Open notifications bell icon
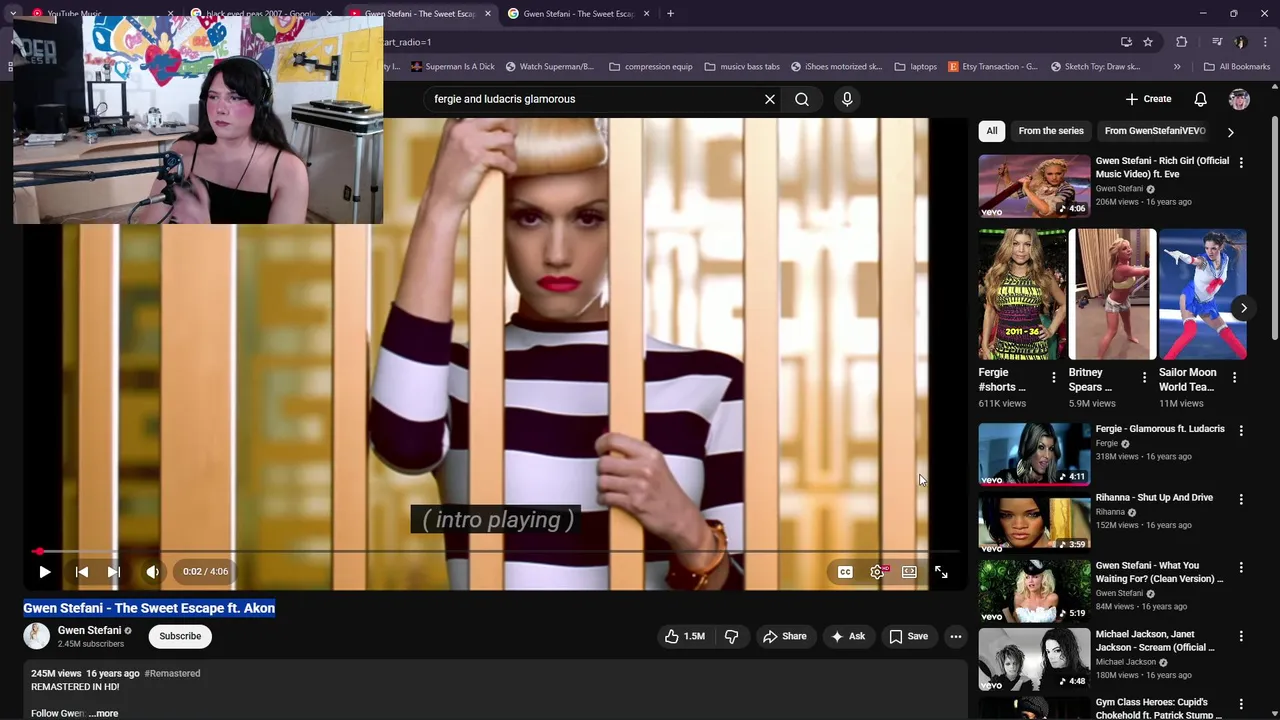The height and width of the screenshot is (720, 1280). pyautogui.click(x=1200, y=99)
